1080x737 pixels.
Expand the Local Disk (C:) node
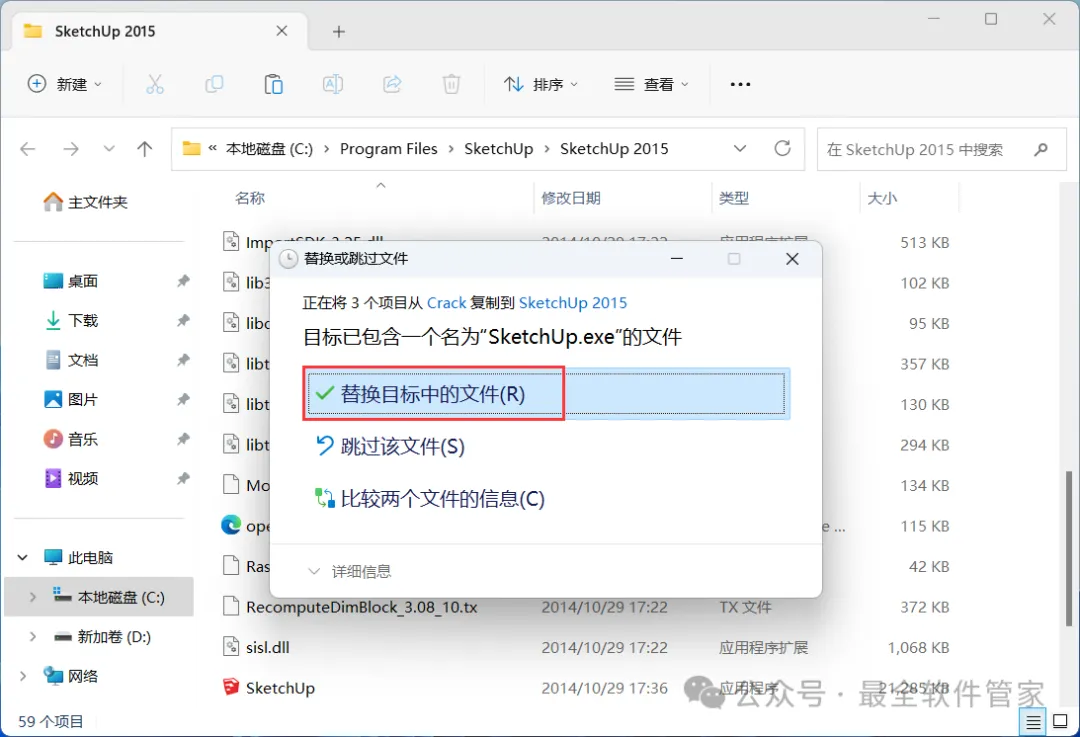click(32, 597)
